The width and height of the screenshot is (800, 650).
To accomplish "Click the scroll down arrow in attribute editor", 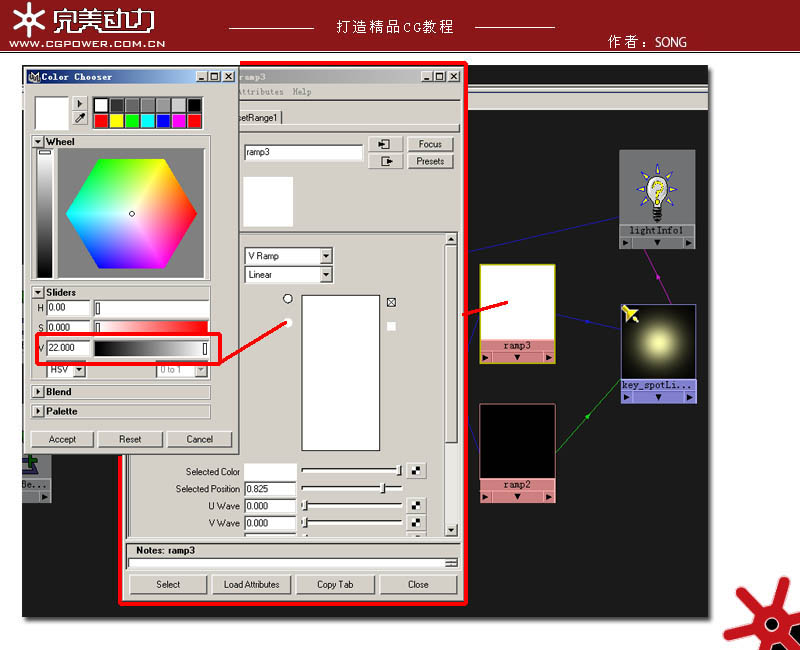I will (x=451, y=530).
